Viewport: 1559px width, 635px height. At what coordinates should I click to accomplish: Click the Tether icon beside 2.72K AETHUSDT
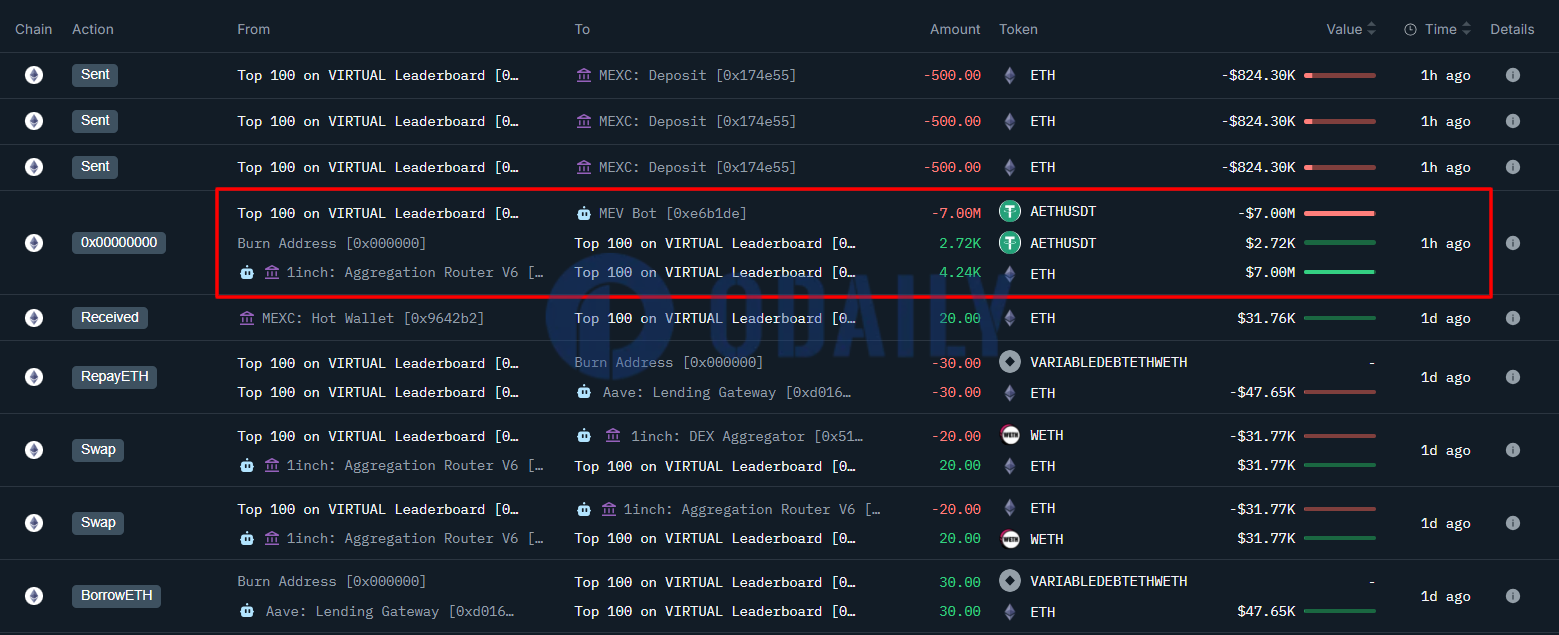click(x=1010, y=243)
